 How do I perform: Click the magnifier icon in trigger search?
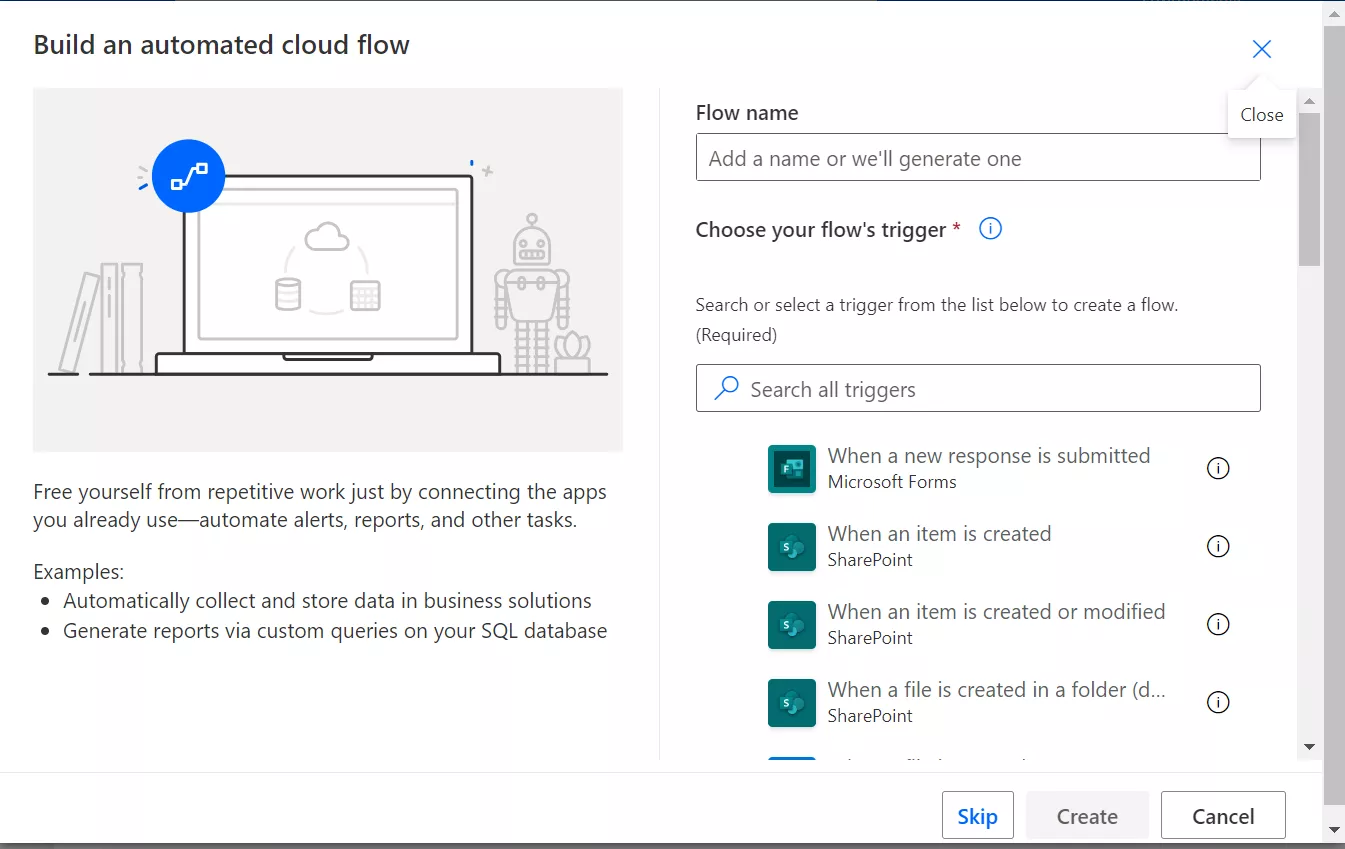[727, 388]
